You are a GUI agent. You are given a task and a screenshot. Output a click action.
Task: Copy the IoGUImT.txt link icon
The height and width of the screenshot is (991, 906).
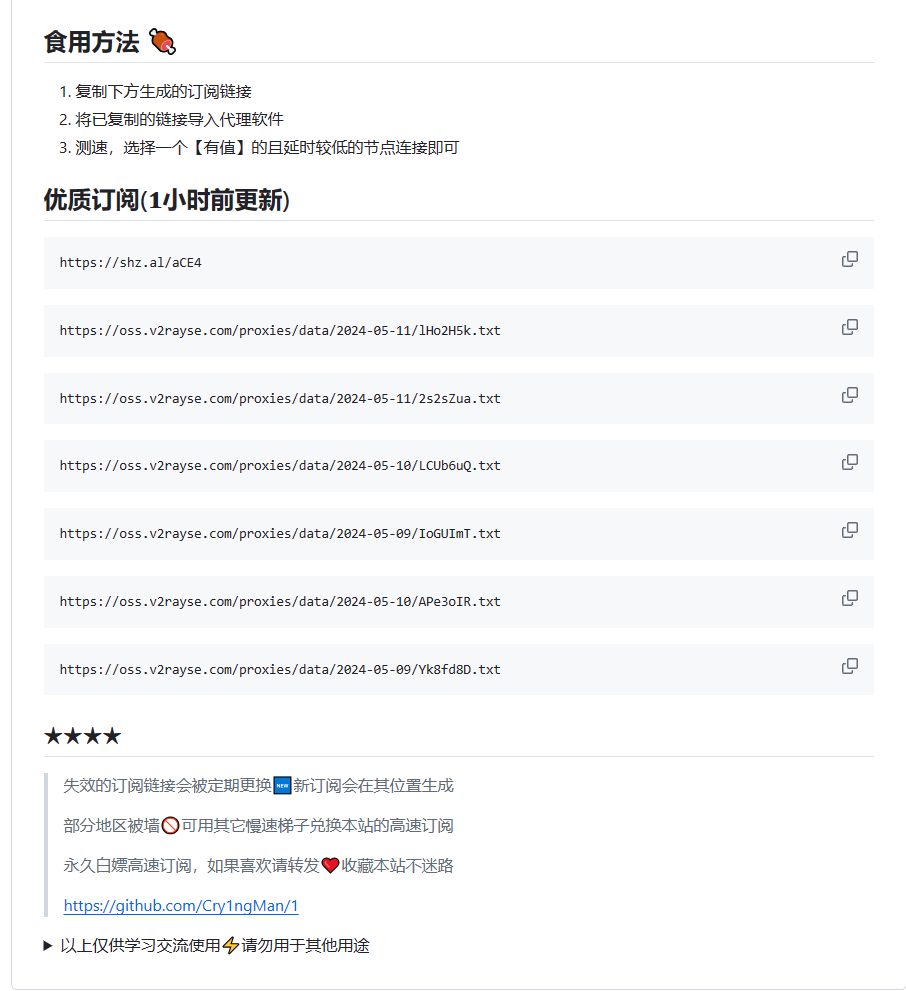click(849, 530)
